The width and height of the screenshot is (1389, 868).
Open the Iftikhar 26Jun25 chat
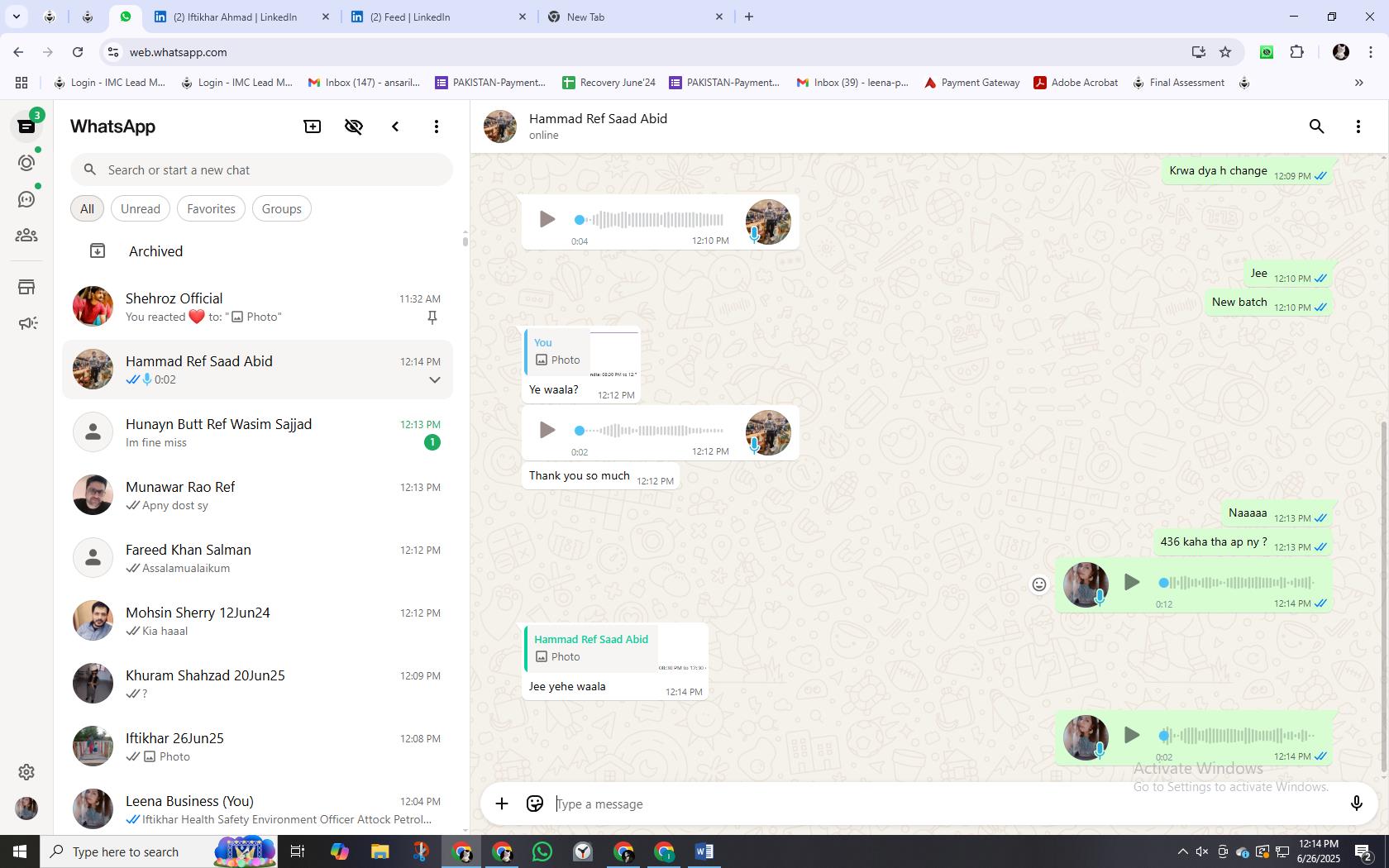pos(257,746)
